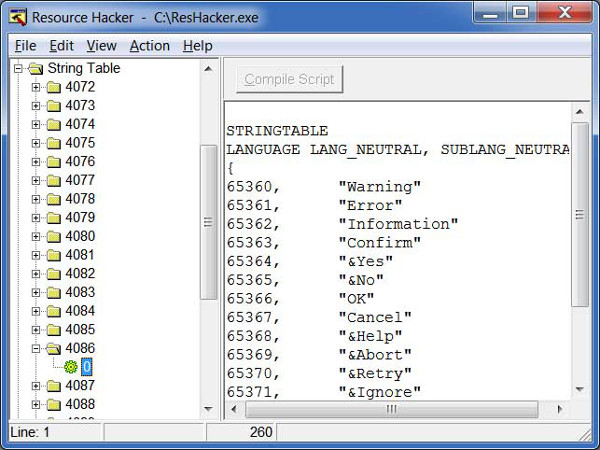Expand the 4087 tree node
This screenshot has width=600, height=450.
36,386
